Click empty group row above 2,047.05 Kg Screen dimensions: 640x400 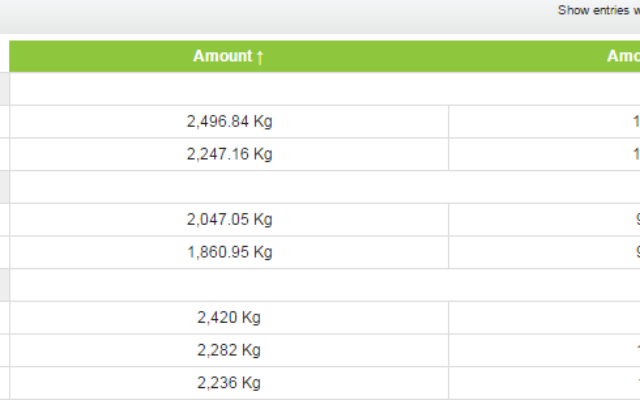(325, 187)
